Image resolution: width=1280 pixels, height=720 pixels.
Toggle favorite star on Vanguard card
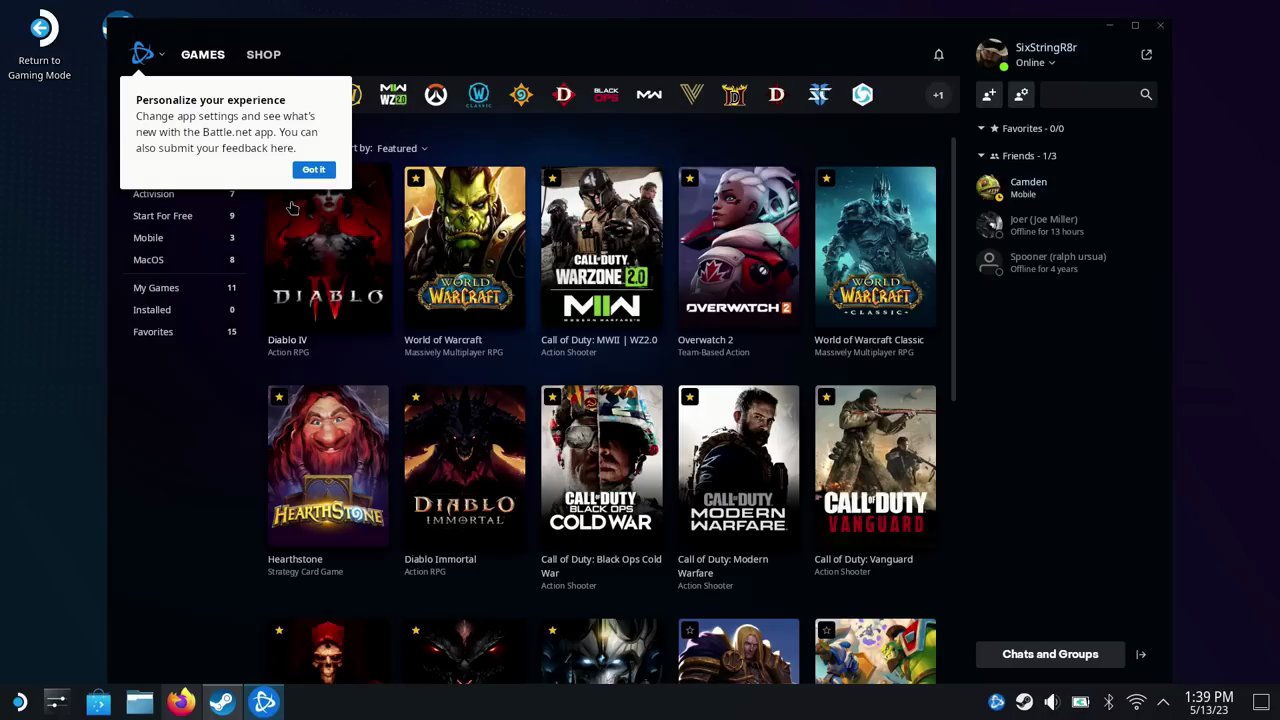[x=826, y=397]
